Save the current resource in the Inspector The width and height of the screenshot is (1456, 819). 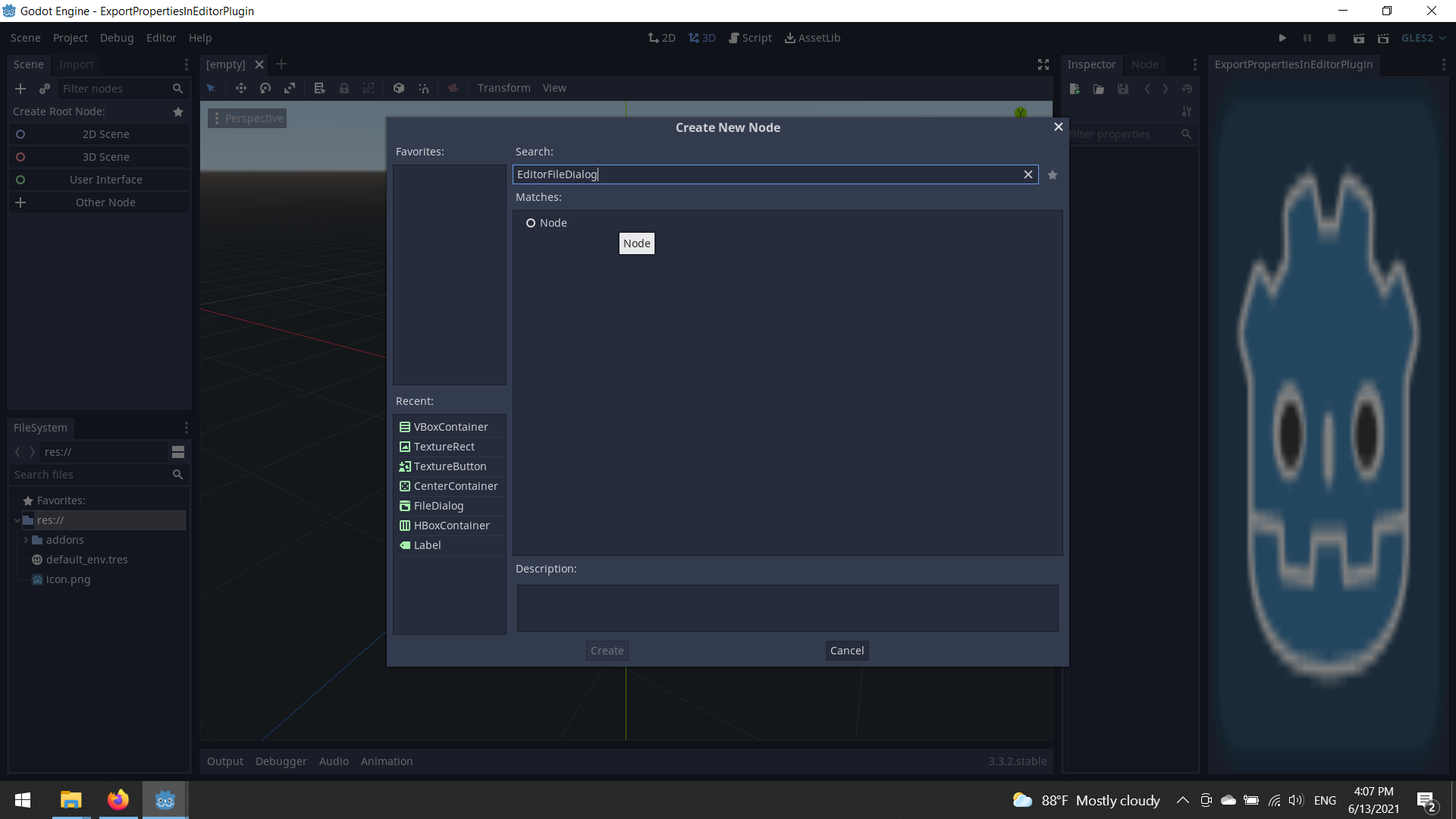point(1122,89)
